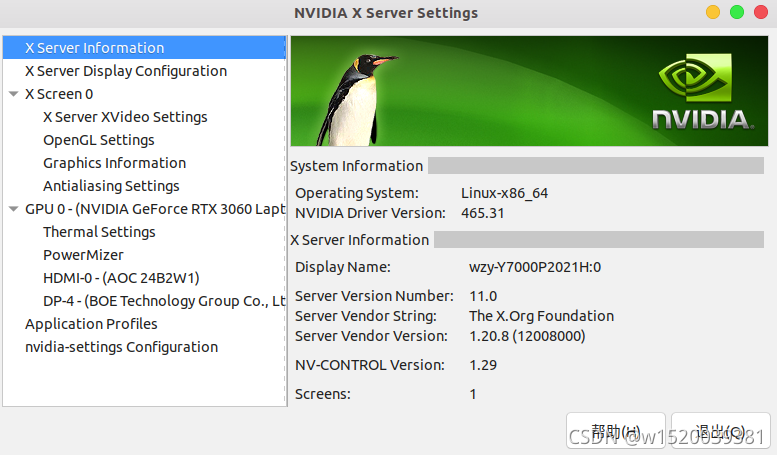This screenshot has height=455, width=777.
Task: Click the System Information section heading
Action: [356, 166]
